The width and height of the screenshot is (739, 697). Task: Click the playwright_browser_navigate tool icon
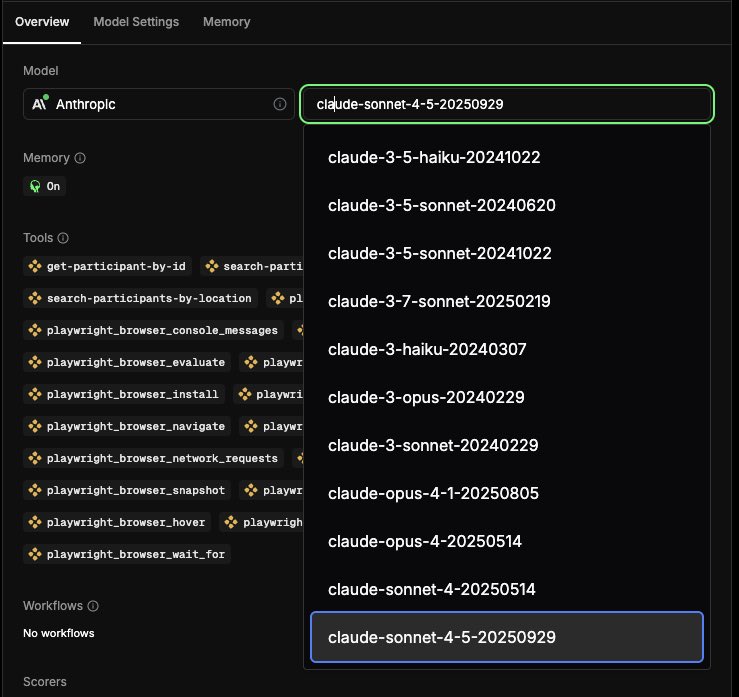coord(35,426)
